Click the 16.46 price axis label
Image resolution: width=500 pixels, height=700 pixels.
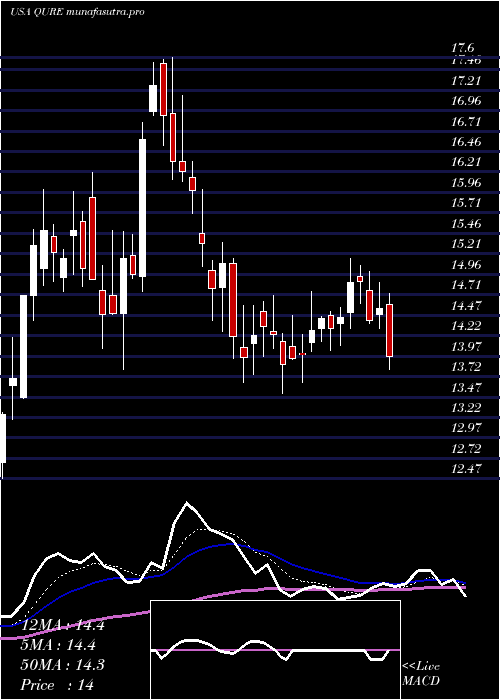tap(466, 142)
